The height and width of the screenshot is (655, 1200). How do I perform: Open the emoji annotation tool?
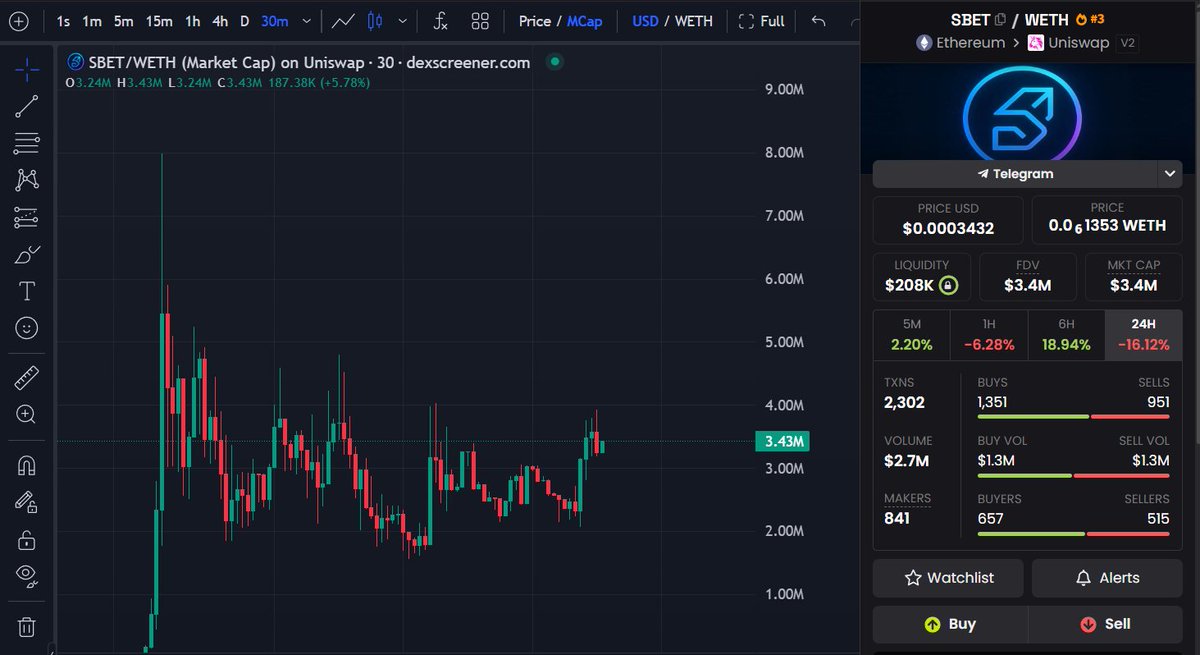[27, 327]
